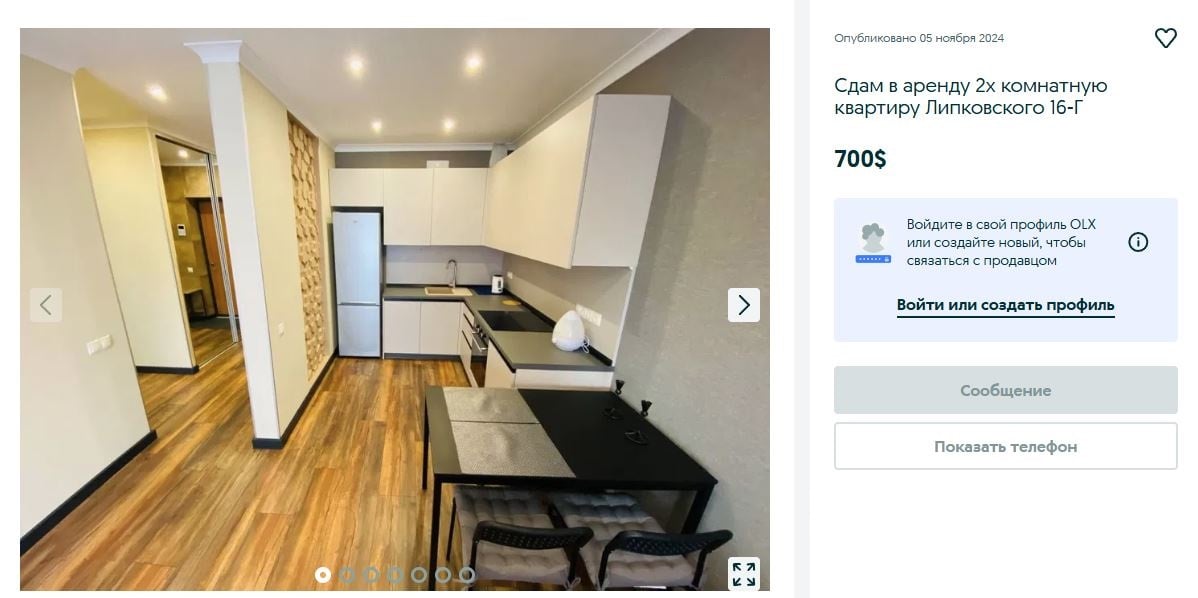This screenshot has width=1198, height=598.
Task: Switch to the third gallery dot
Action: [x=371, y=574]
